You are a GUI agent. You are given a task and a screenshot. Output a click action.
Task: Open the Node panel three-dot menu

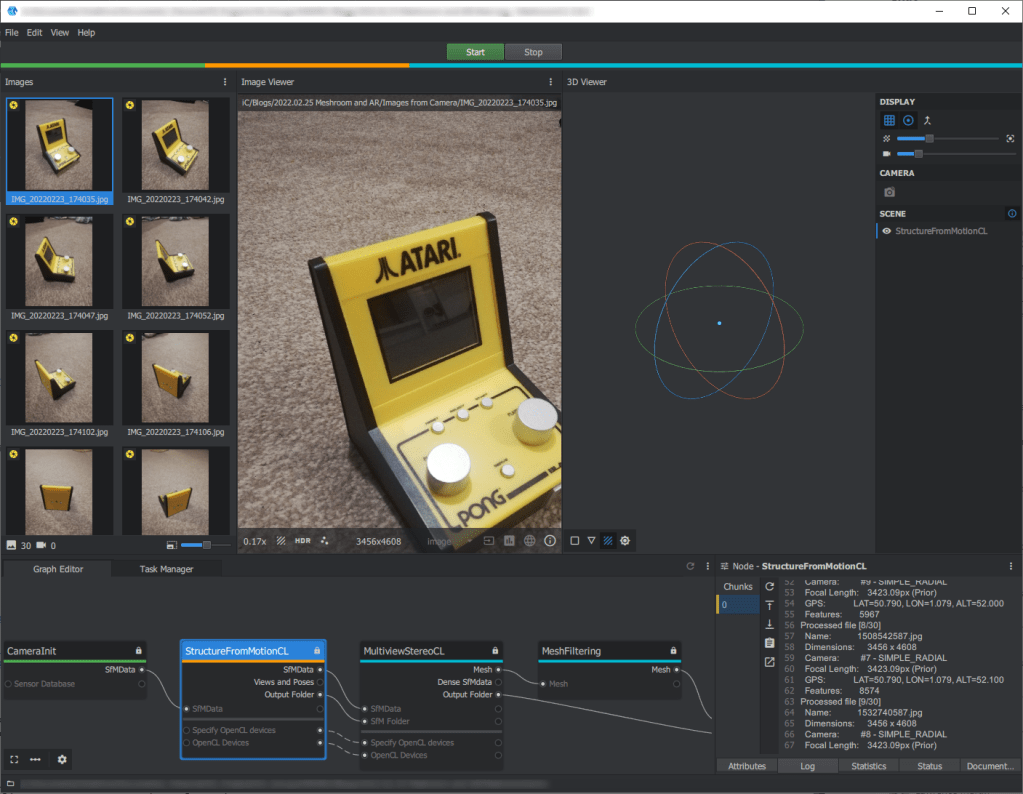pyautogui.click(x=1010, y=566)
